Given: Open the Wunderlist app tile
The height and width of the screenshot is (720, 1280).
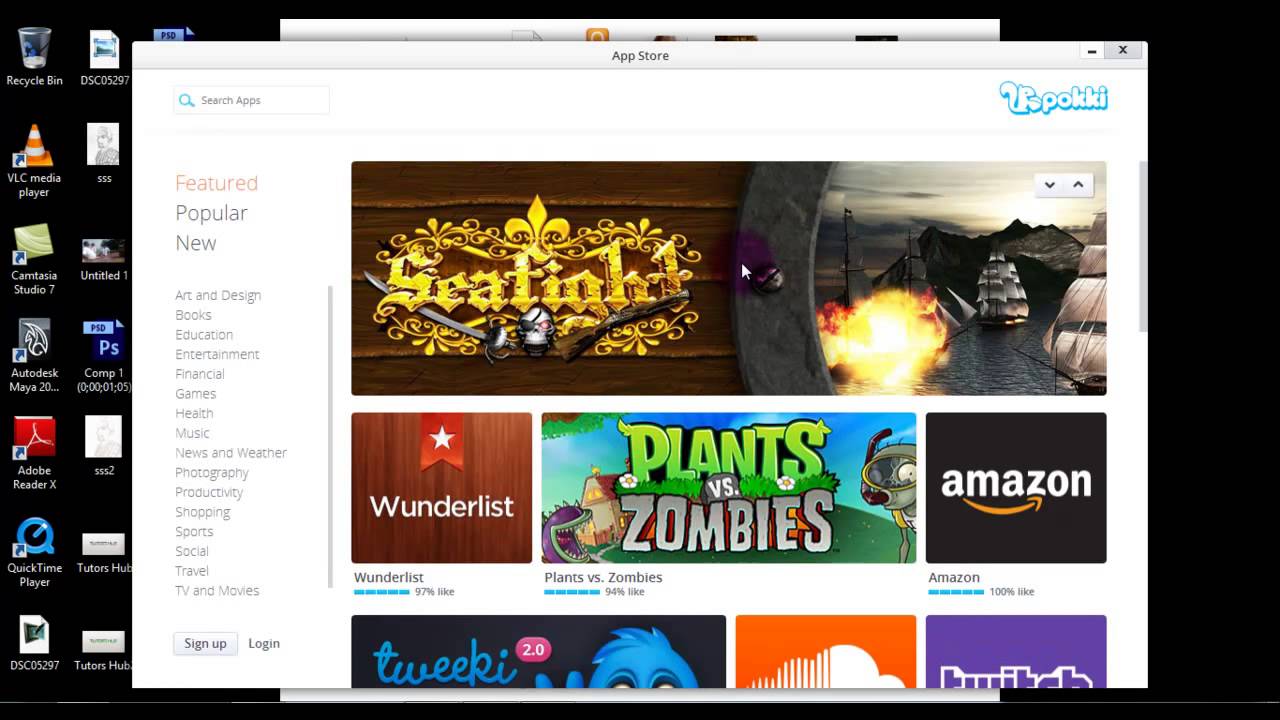Looking at the screenshot, I should tap(441, 488).
